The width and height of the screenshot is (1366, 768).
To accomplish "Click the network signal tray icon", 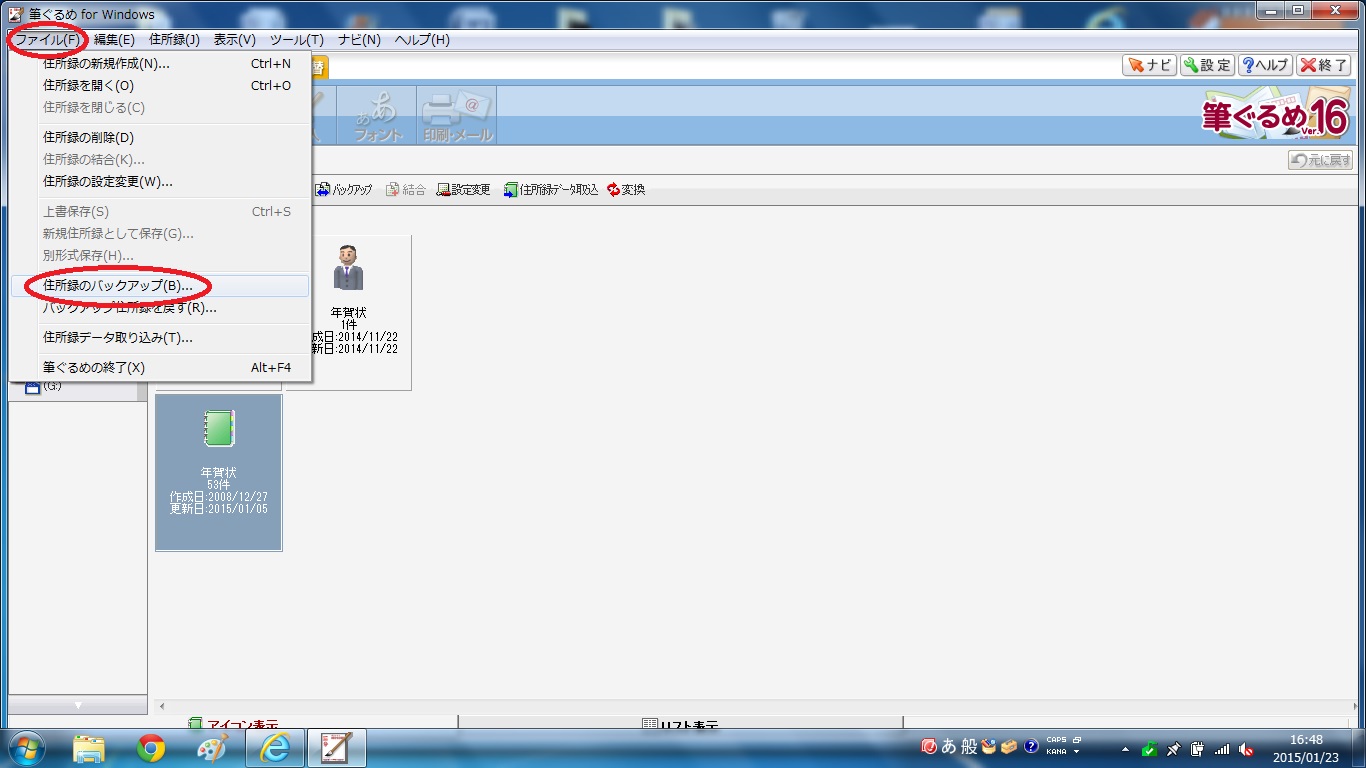I will coord(1222,749).
